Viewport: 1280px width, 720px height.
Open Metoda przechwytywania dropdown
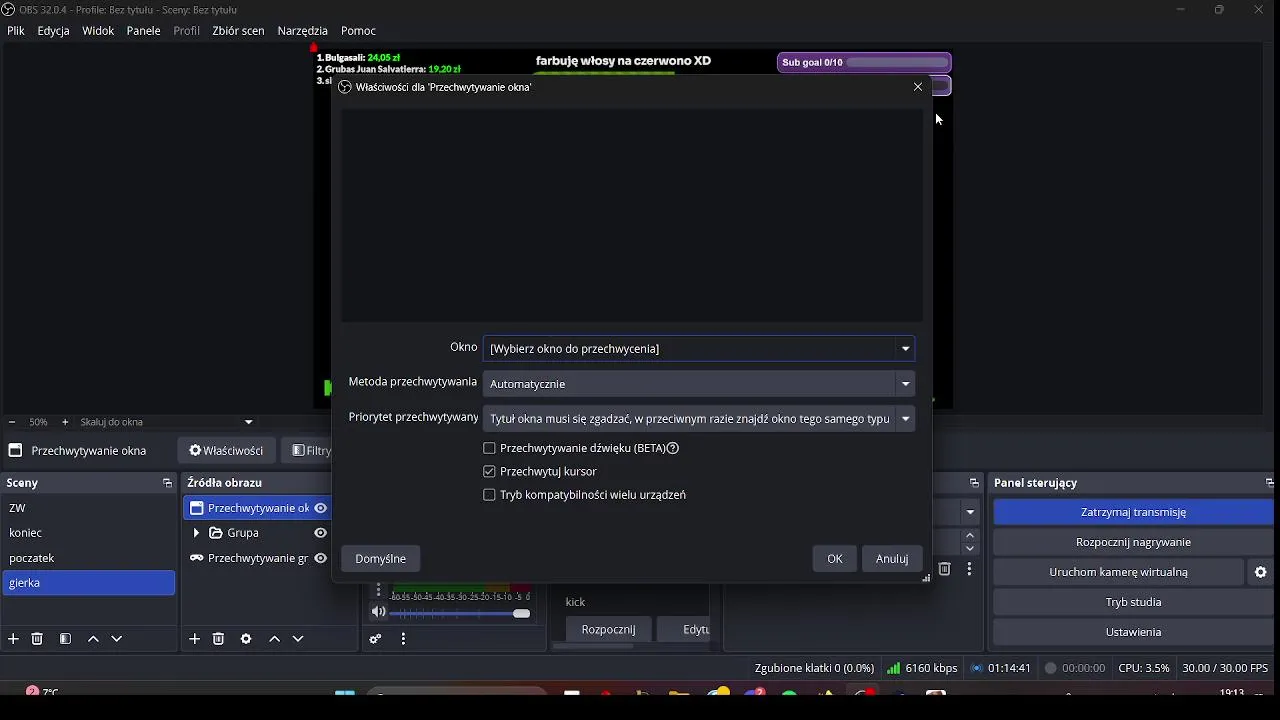tap(698, 384)
